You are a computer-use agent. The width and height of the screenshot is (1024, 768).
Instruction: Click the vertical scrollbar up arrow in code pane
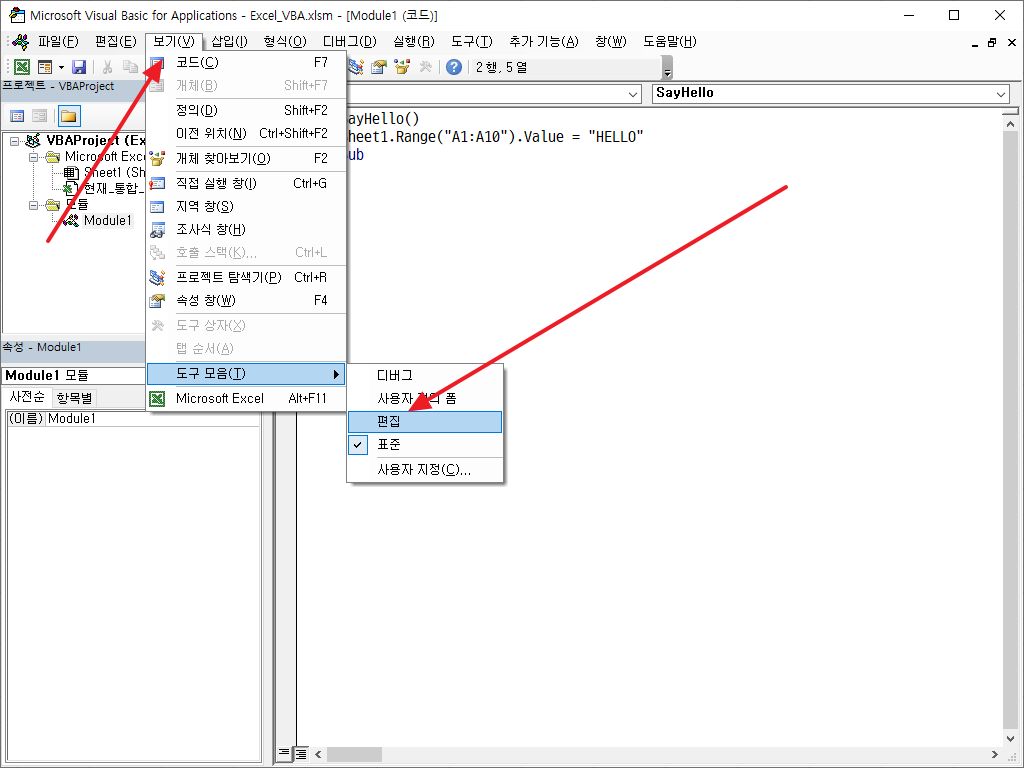click(x=1010, y=124)
